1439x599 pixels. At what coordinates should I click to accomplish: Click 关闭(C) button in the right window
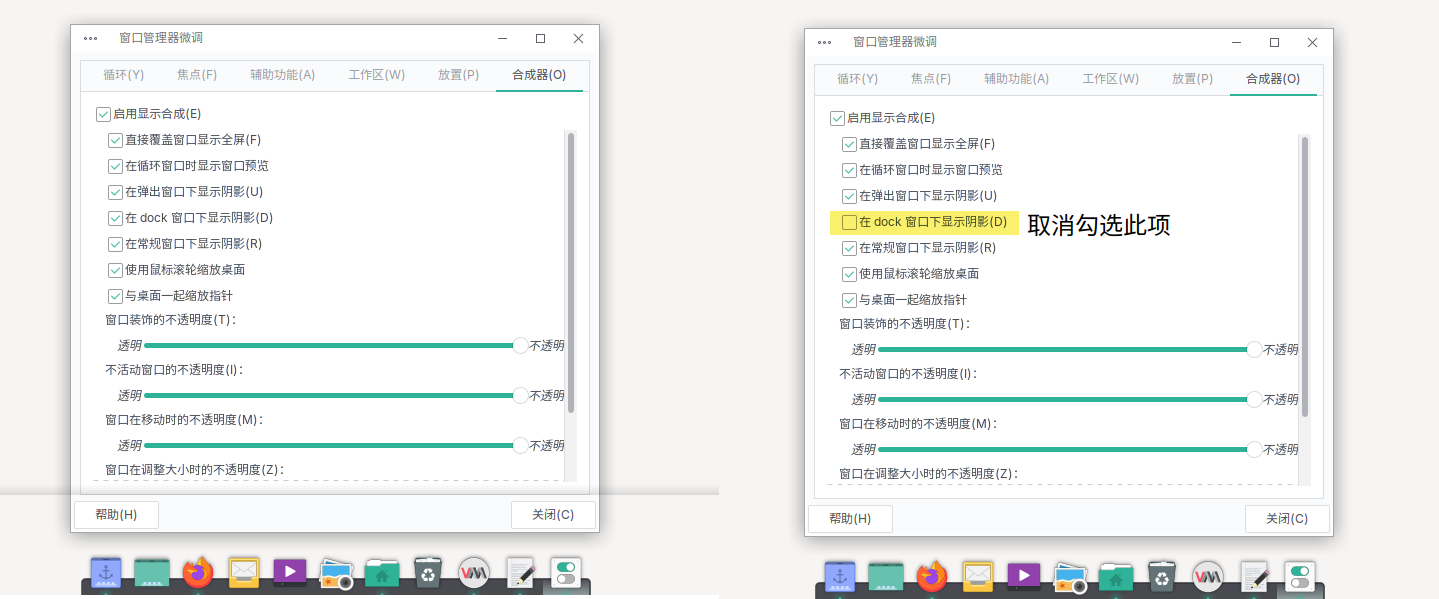click(x=1287, y=519)
